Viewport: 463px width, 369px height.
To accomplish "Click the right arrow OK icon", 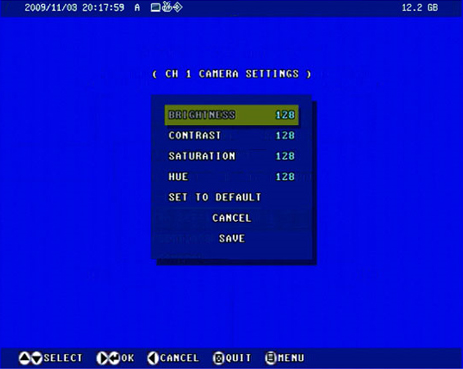I will (x=102, y=358).
